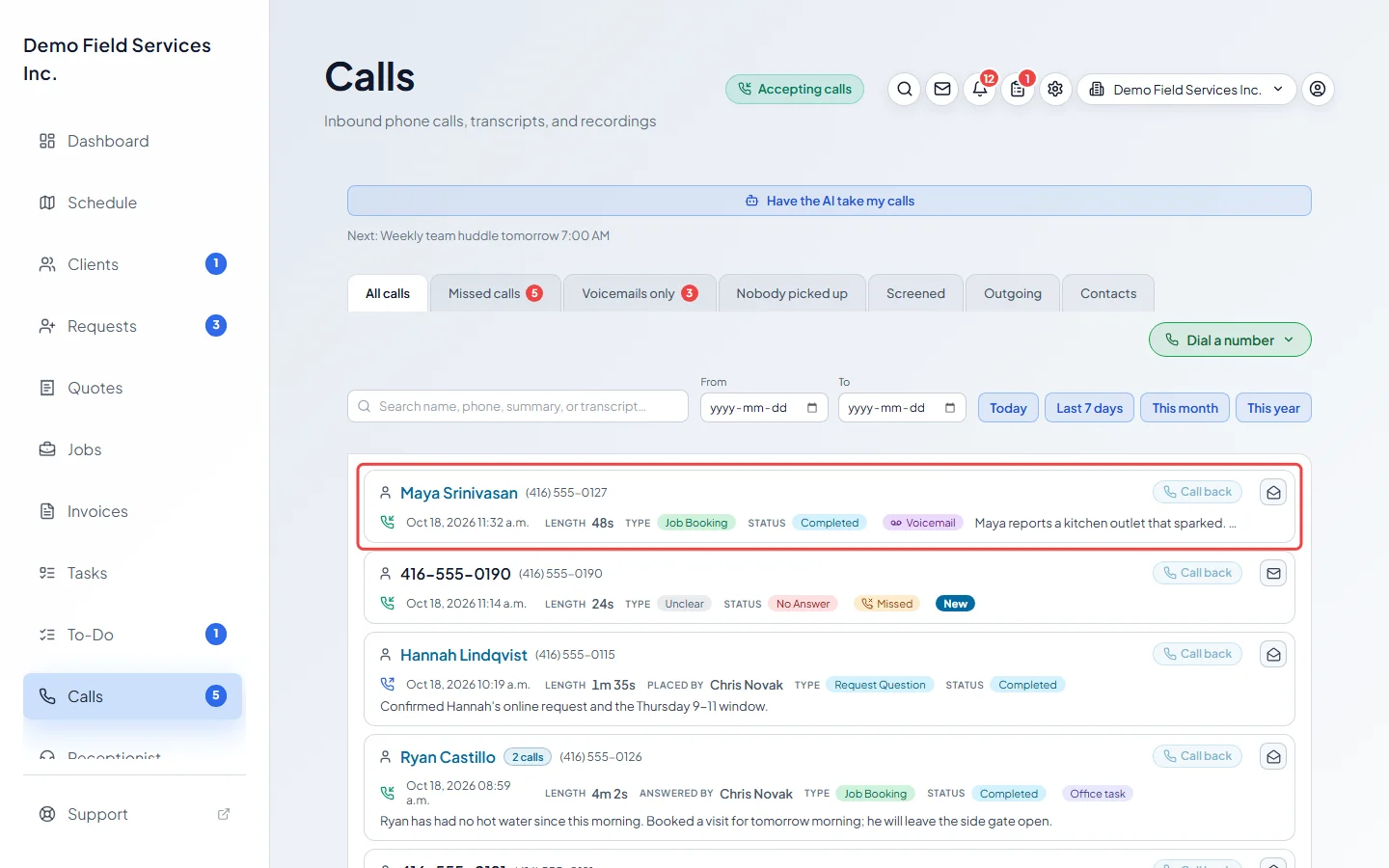
Task: Open the user profile icon
Action: [x=1318, y=90]
